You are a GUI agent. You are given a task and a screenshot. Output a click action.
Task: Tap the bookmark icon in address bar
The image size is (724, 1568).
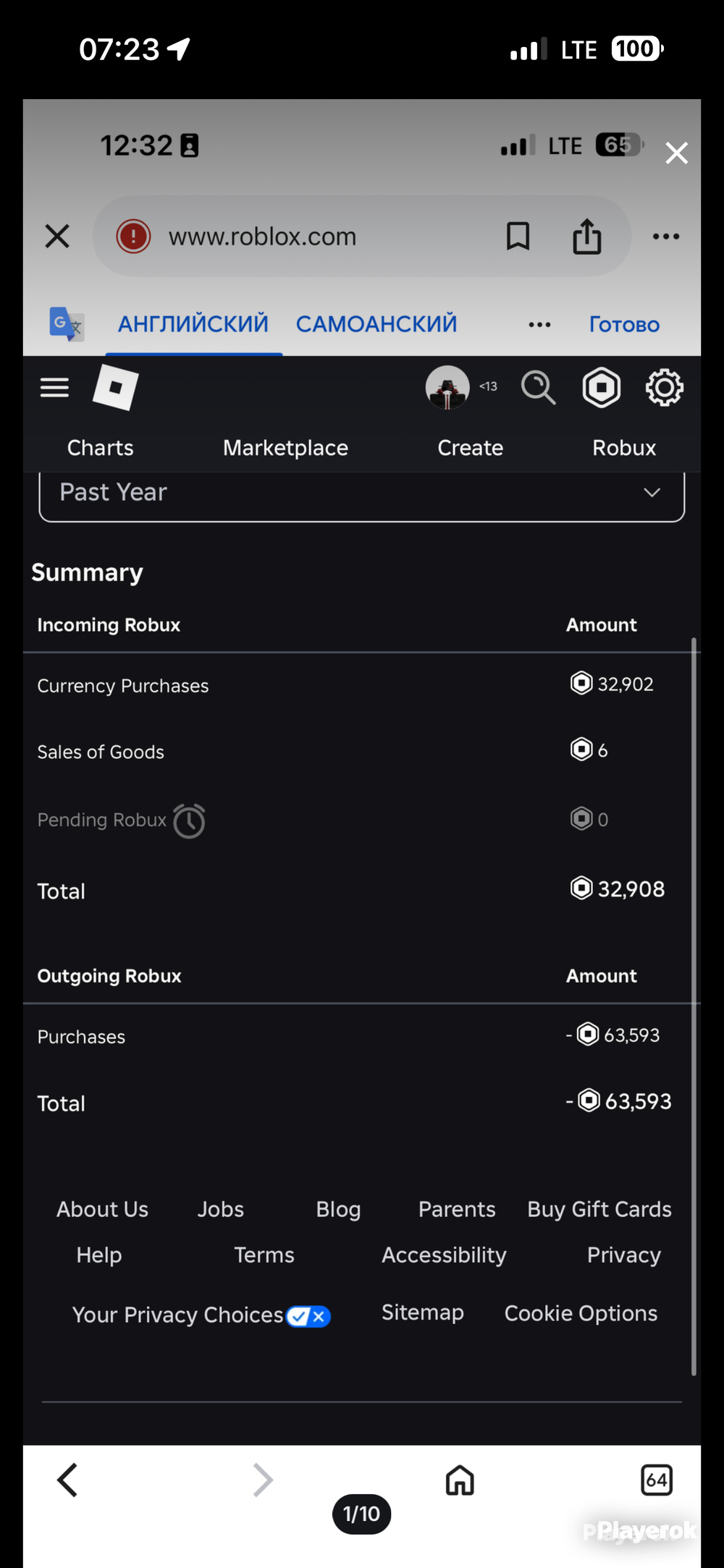coord(518,237)
